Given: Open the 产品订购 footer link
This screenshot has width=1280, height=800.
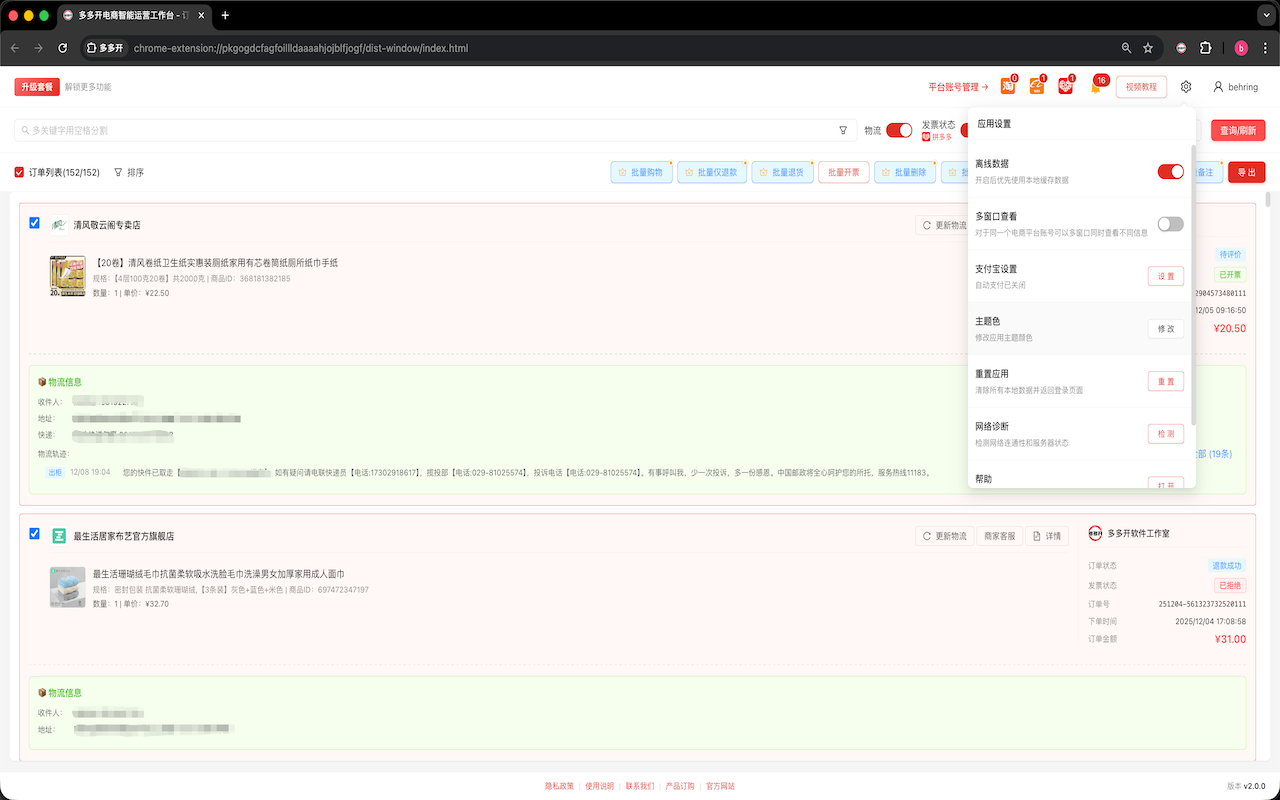Looking at the screenshot, I should [680, 786].
